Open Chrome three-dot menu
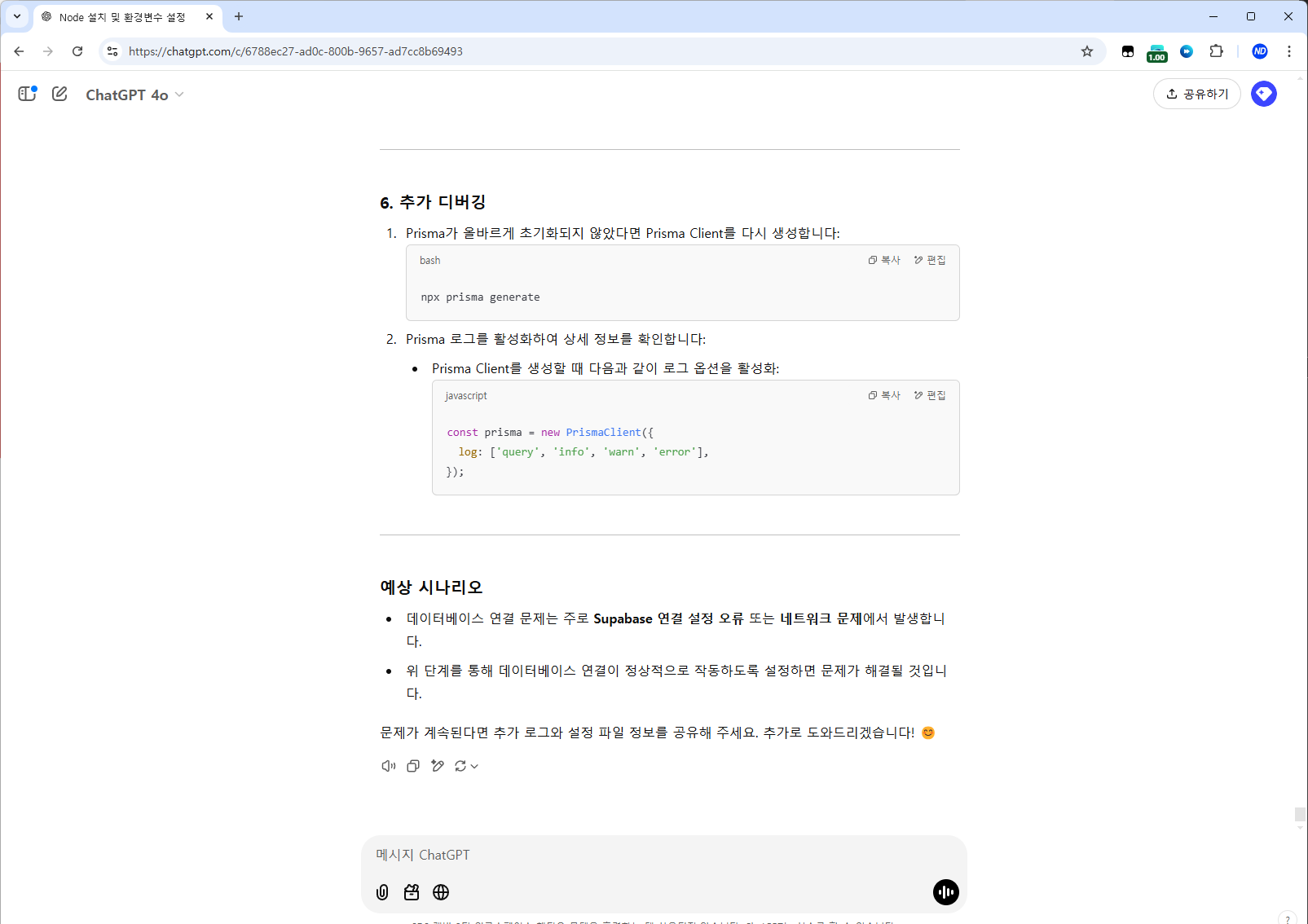This screenshot has height=924, width=1308. tap(1289, 51)
